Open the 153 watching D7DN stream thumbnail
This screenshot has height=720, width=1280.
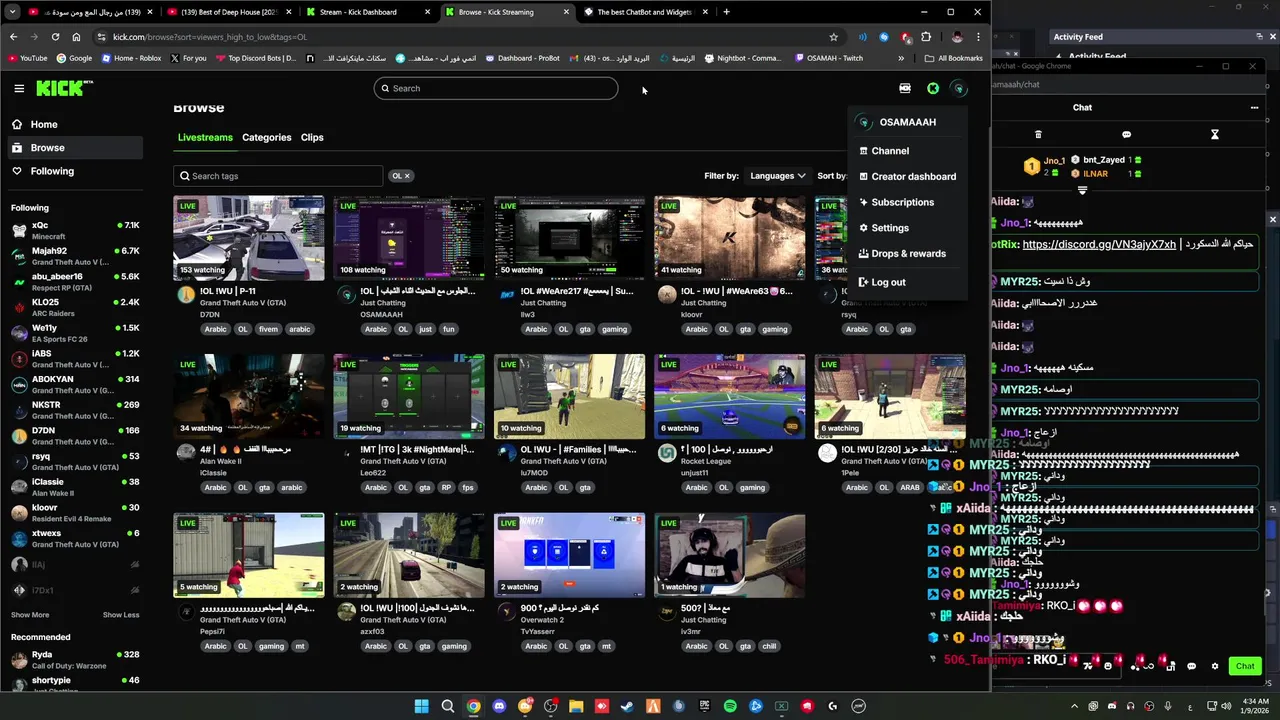coord(249,238)
